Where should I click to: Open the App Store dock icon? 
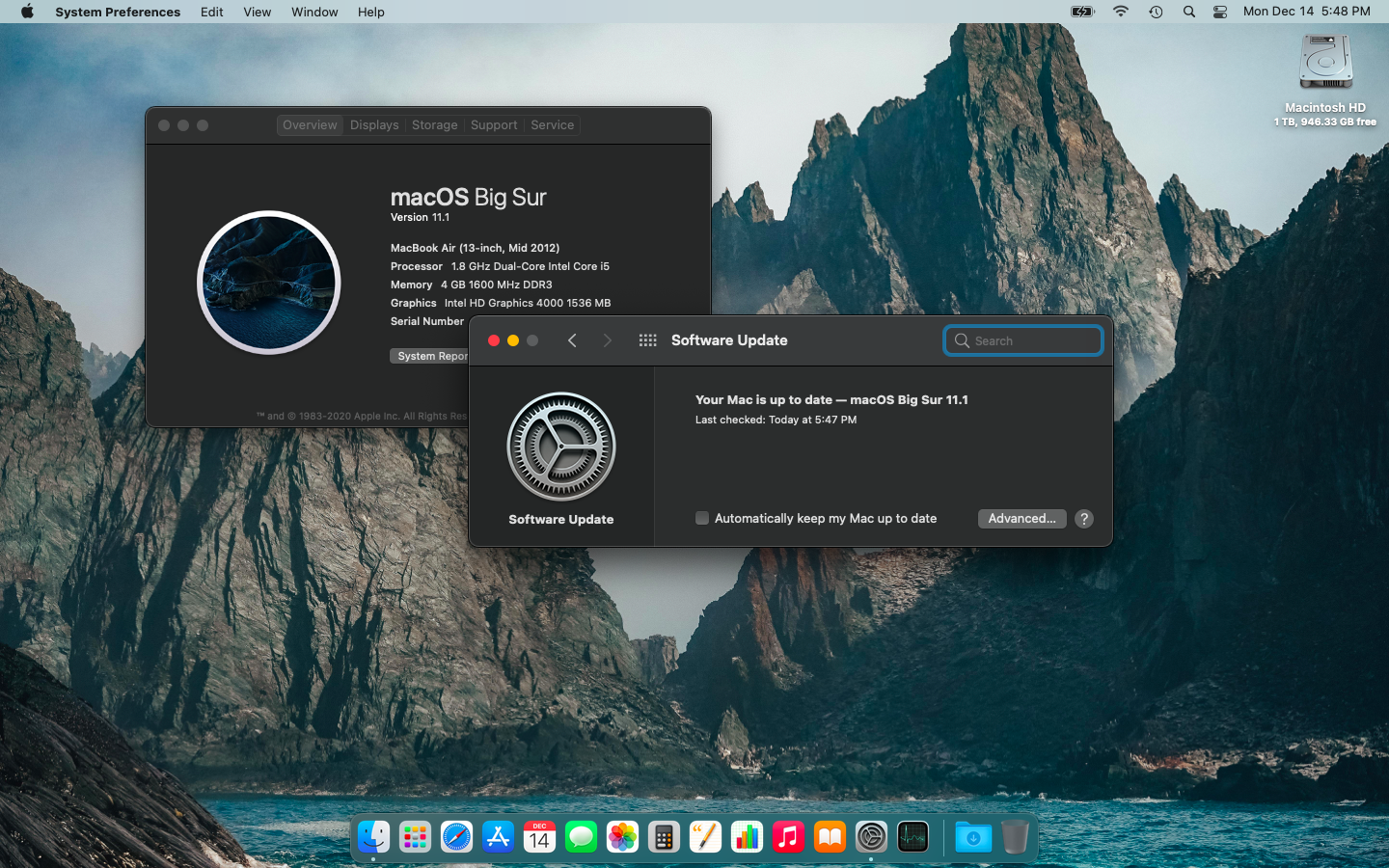coord(498,837)
